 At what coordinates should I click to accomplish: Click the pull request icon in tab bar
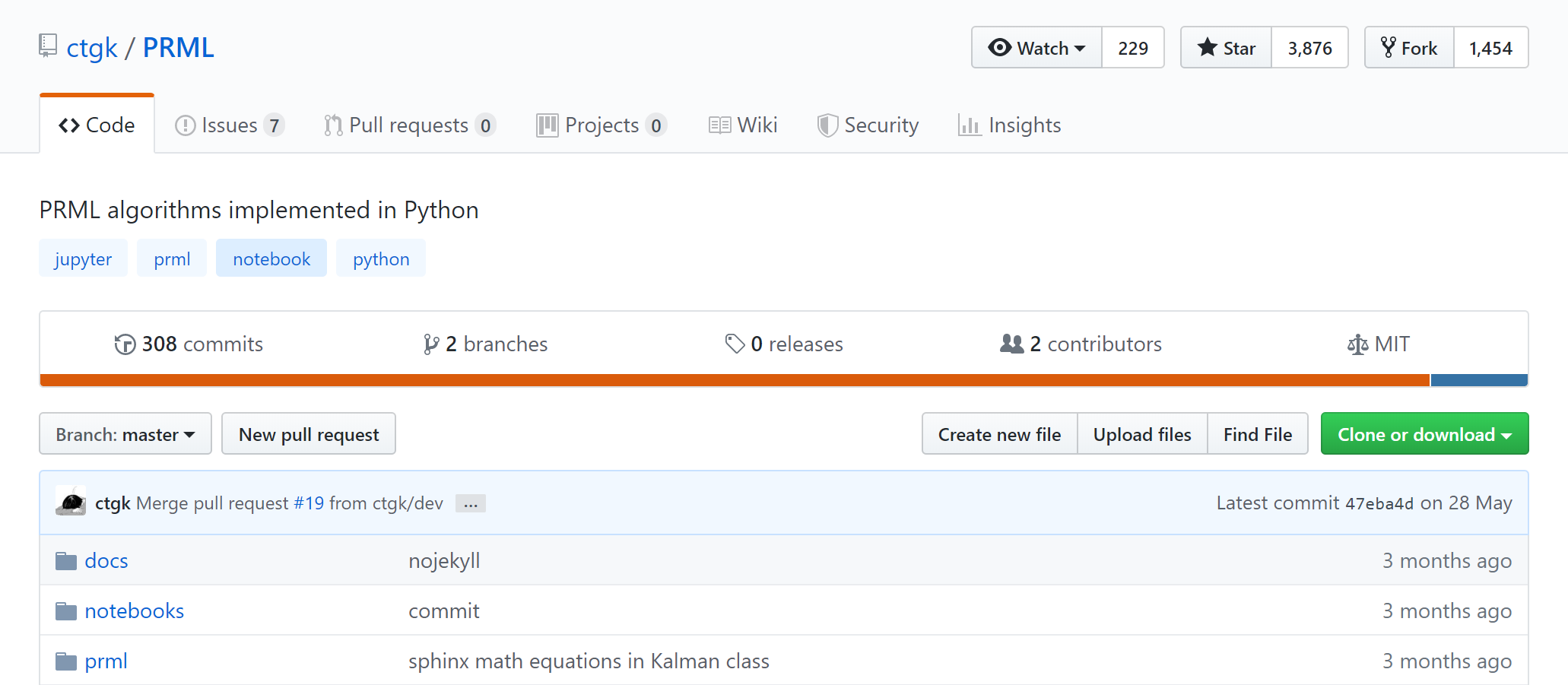(x=333, y=125)
